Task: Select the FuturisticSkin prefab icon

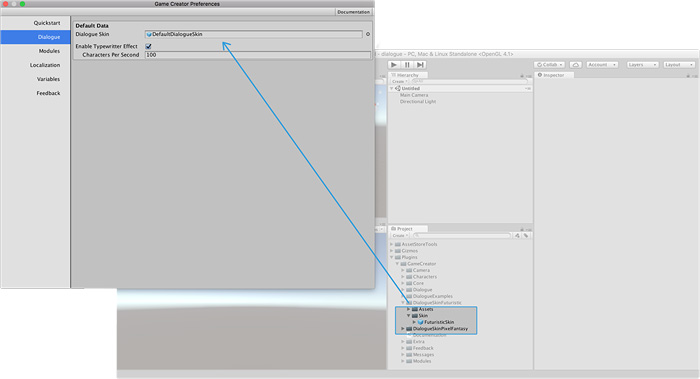Action: click(421, 322)
